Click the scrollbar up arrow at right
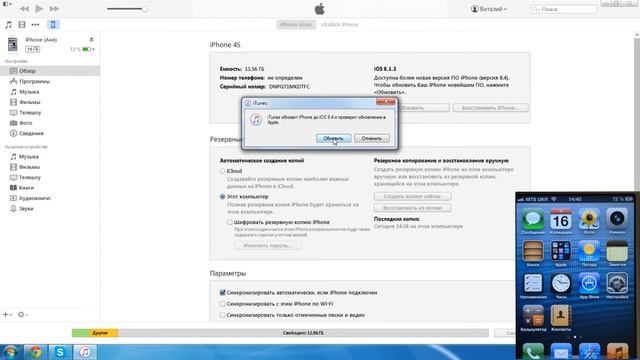This screenshot has width=640, height=360. coord(637,36)
